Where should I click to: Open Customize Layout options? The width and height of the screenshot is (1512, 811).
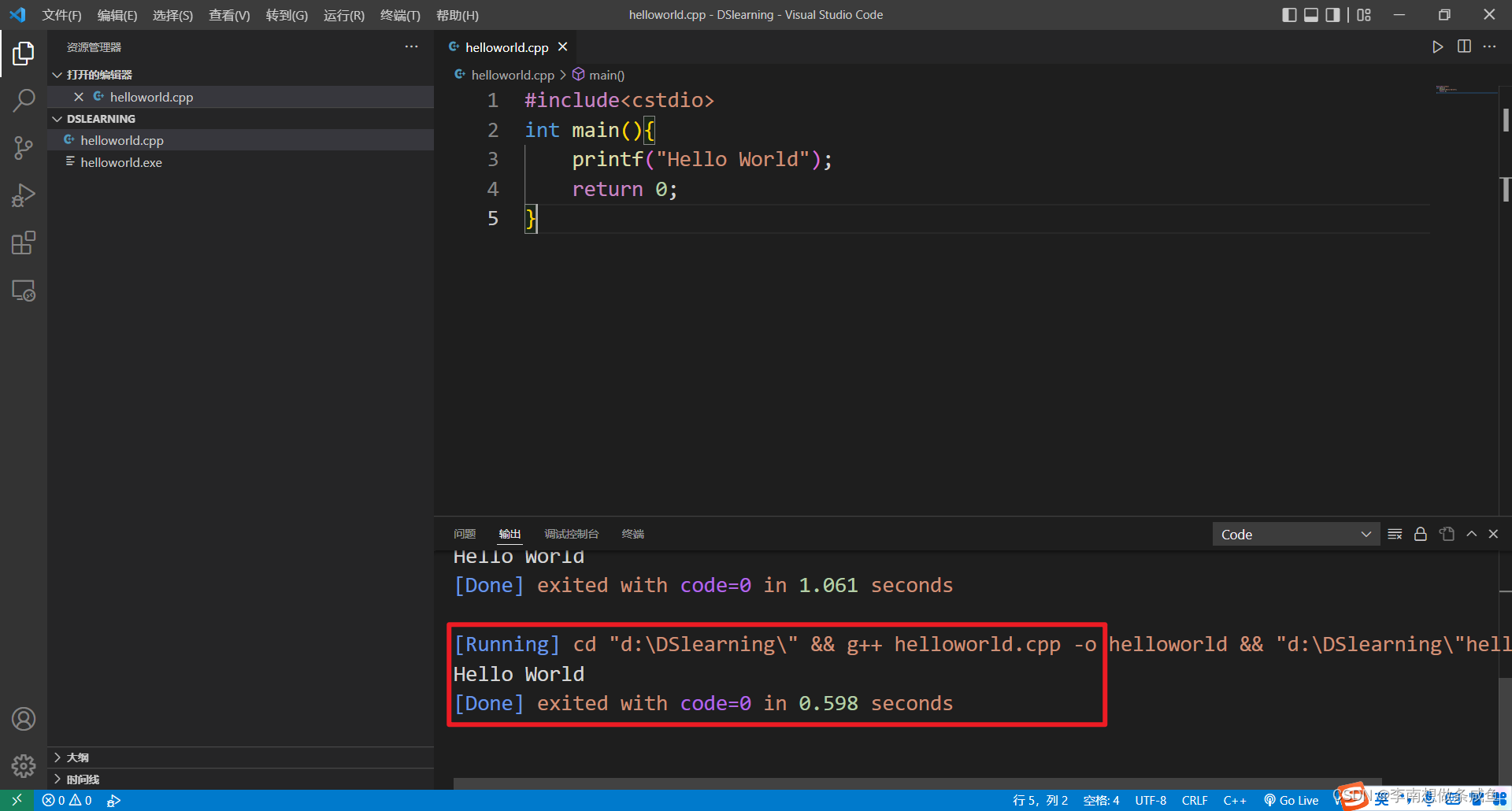click(x=1364, y=15)
